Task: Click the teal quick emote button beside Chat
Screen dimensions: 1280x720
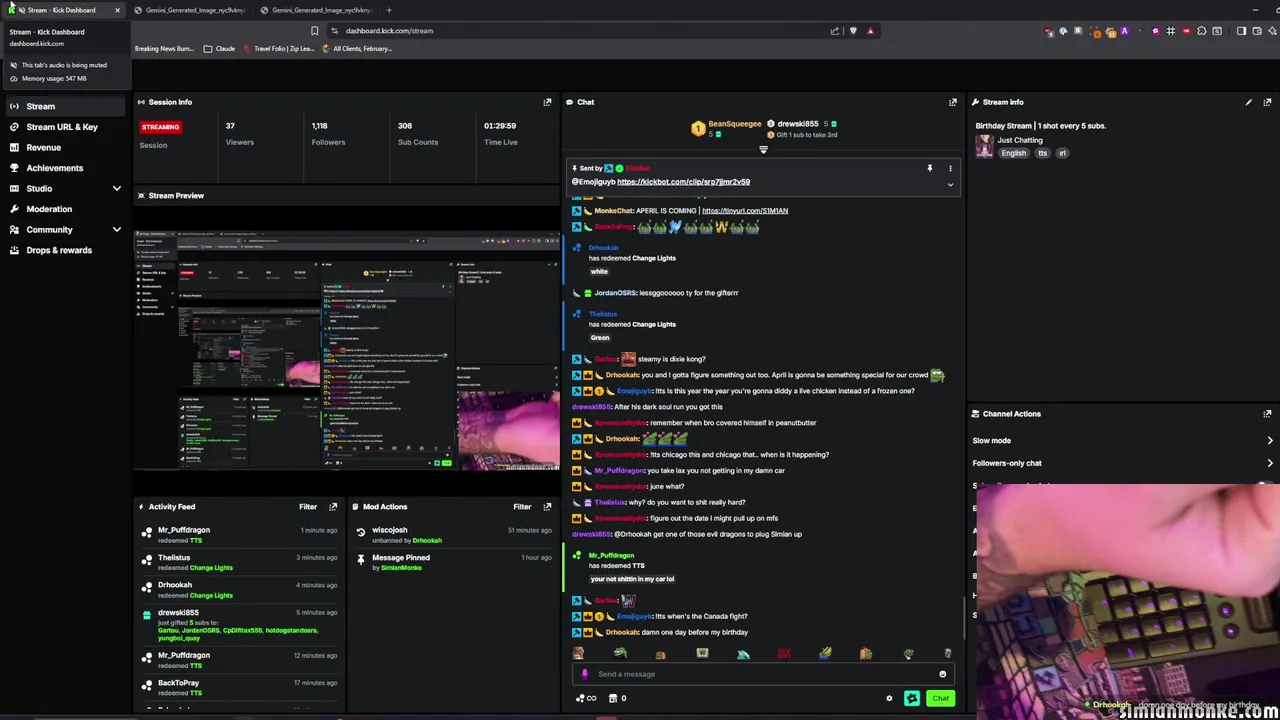Action: click(912, 699)
